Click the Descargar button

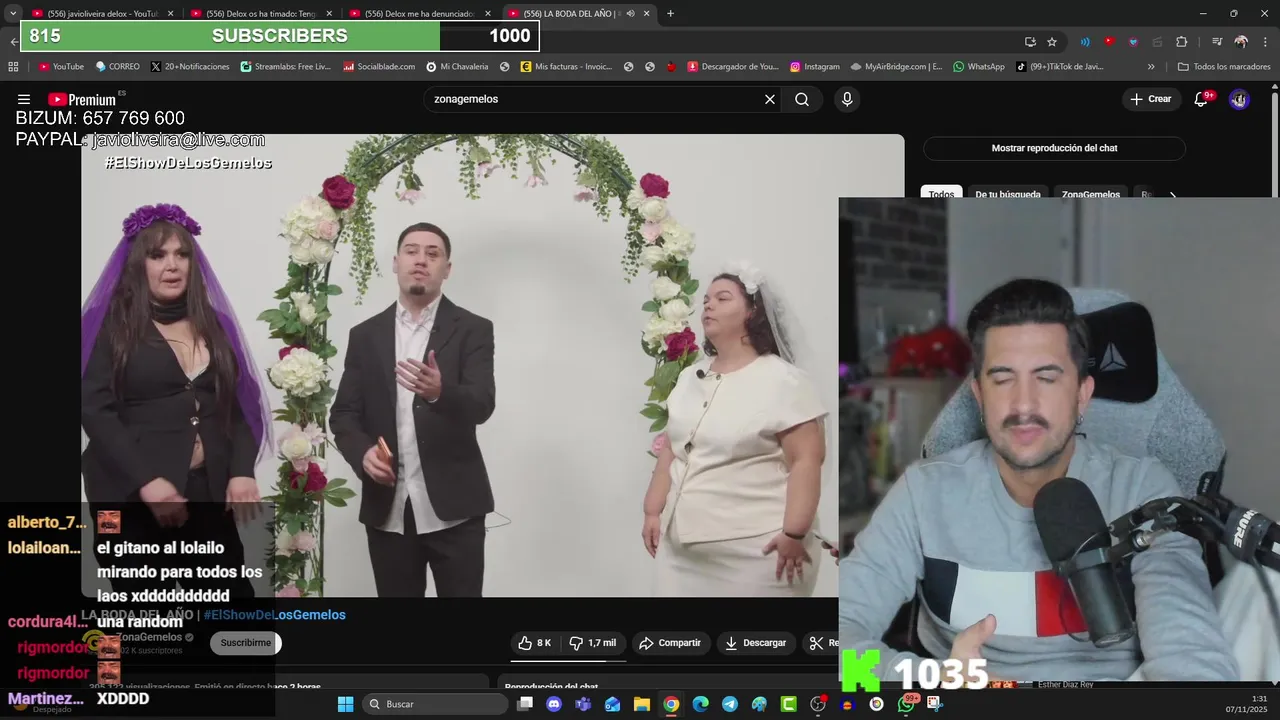coord(756,643)
